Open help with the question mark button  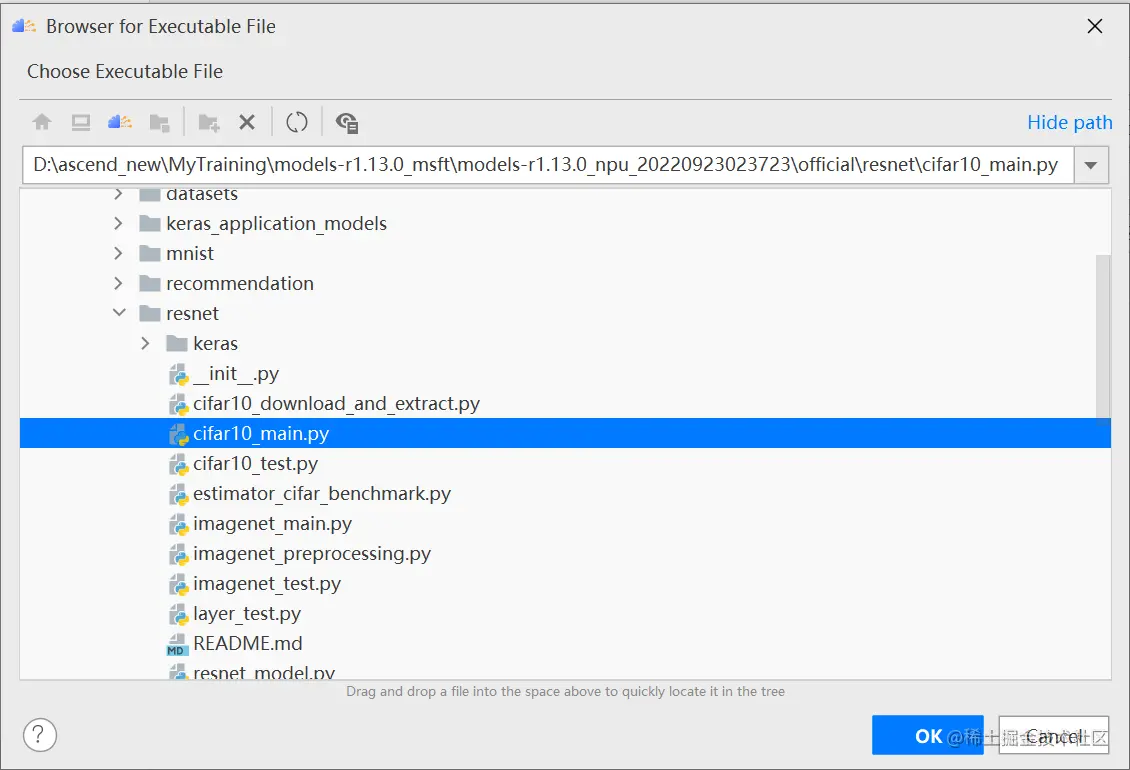[x=40, y=735]
